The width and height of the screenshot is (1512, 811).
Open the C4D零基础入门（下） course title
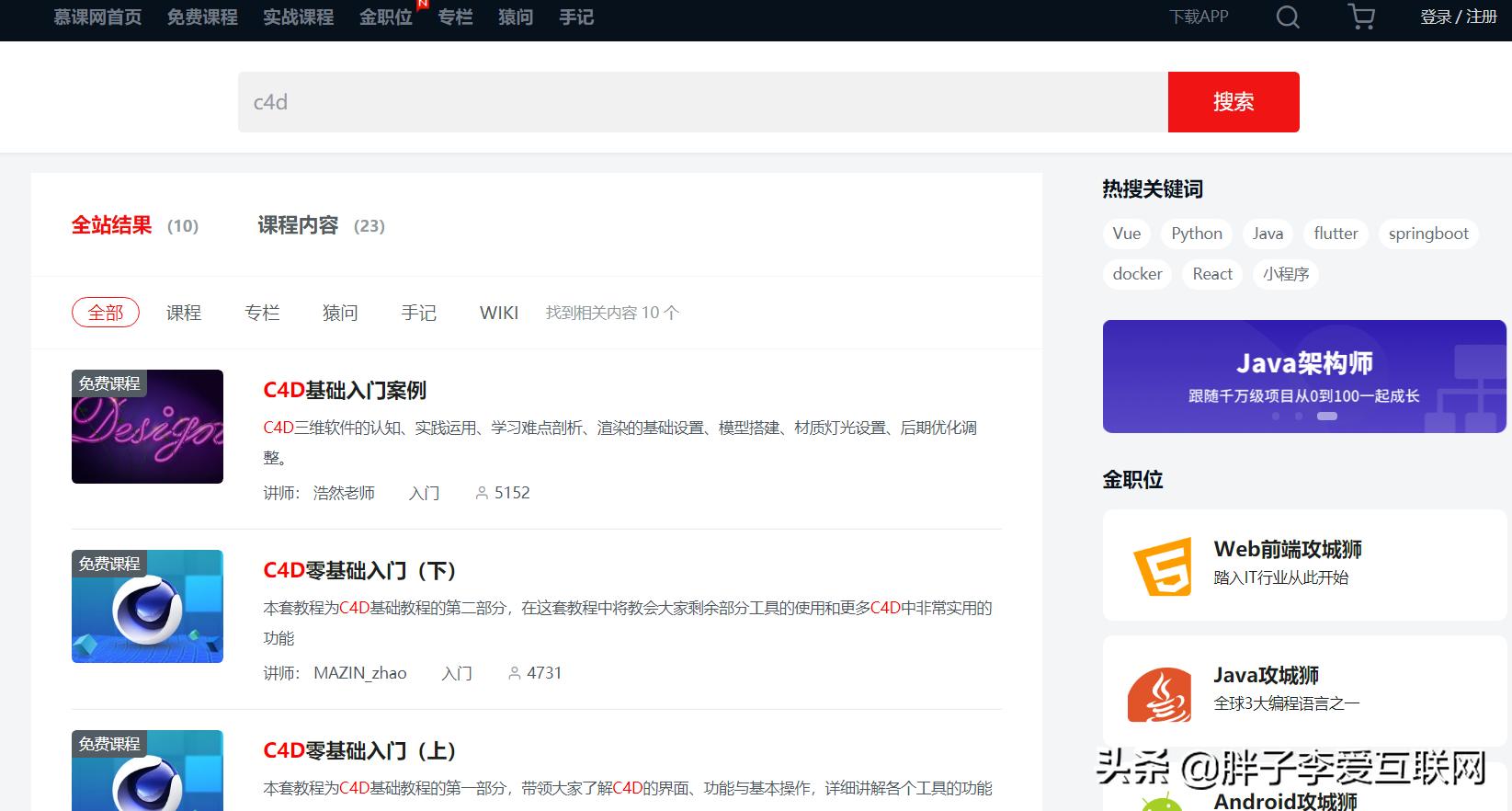pos(360,570)
